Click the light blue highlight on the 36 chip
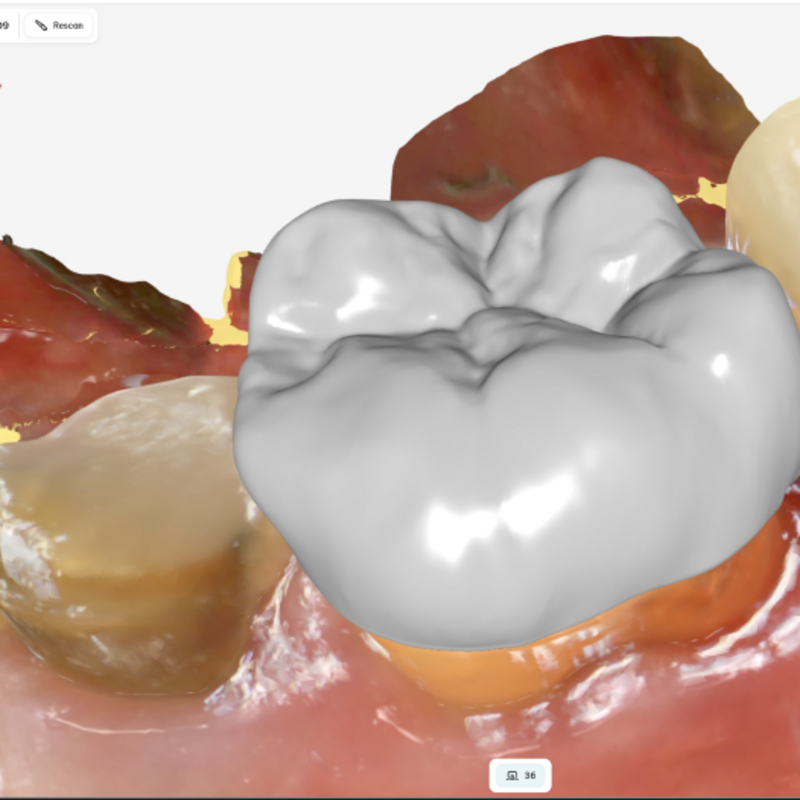Viewport: 800px width, 800px height. [522, 777]
